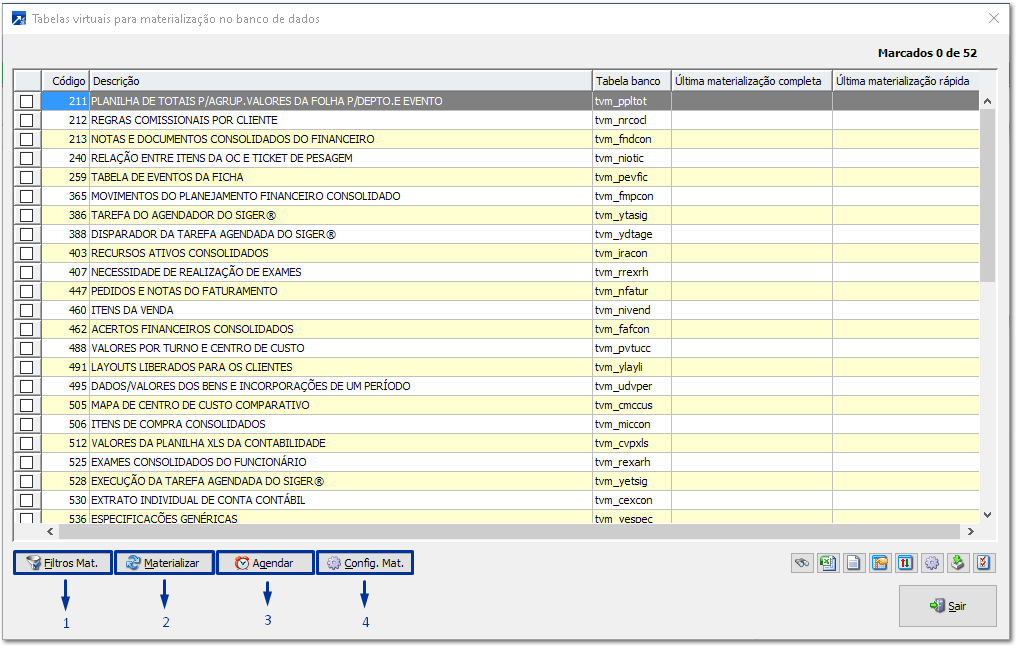The width and height of the screenshot is (1018, 649).
Task: Tick checkbox for code 528 row
Action: point(27,481)
